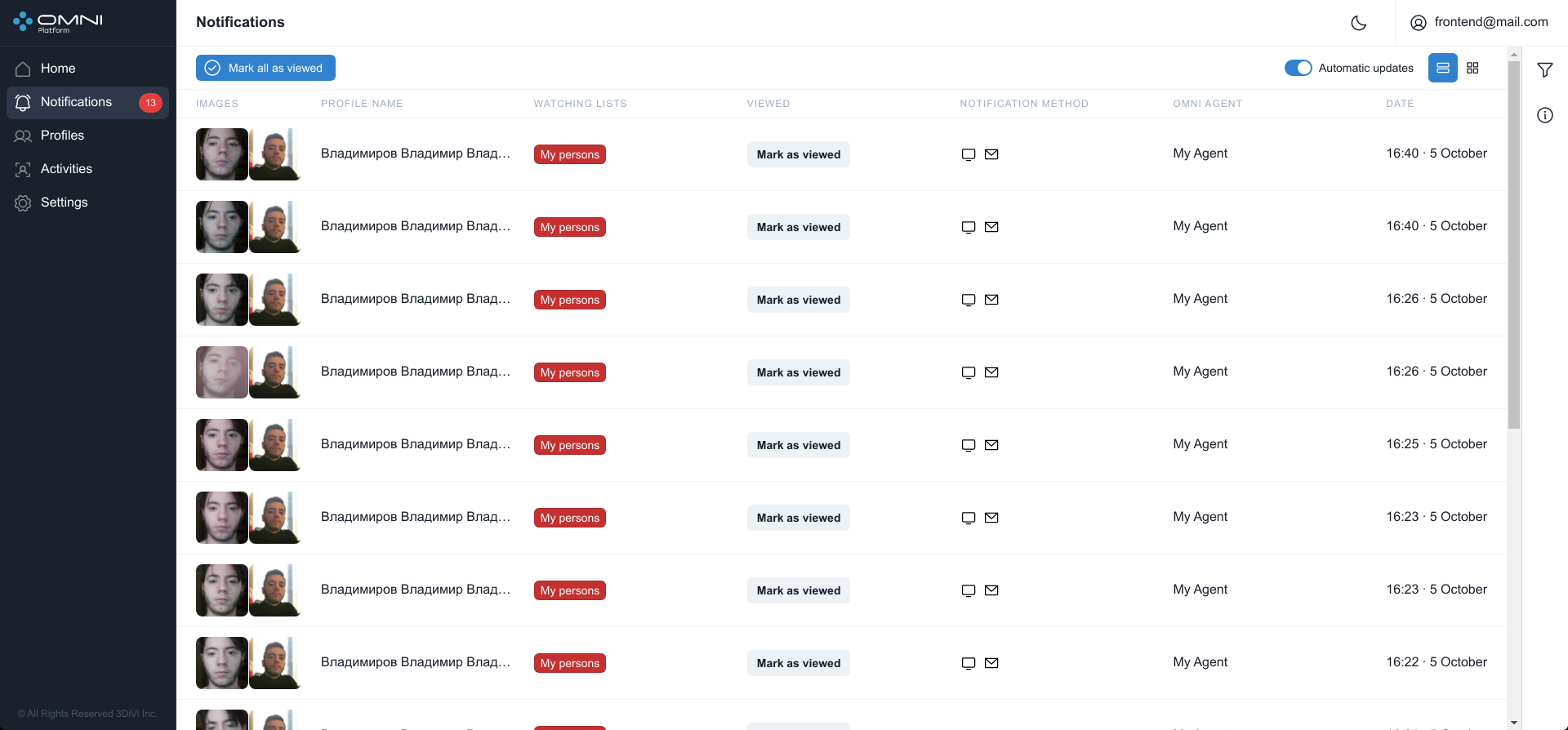Click the Activities face-scan icon

click(23, 169)
